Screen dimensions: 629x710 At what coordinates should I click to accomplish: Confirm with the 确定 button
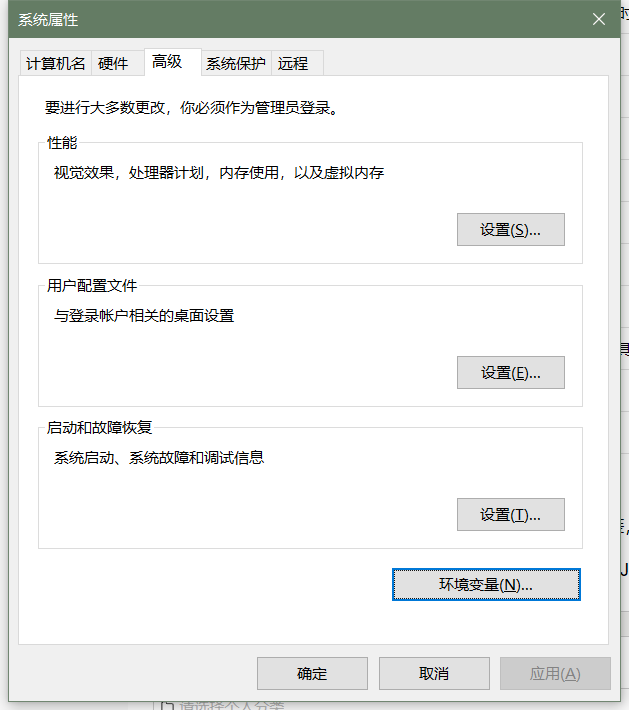[312, 673]
